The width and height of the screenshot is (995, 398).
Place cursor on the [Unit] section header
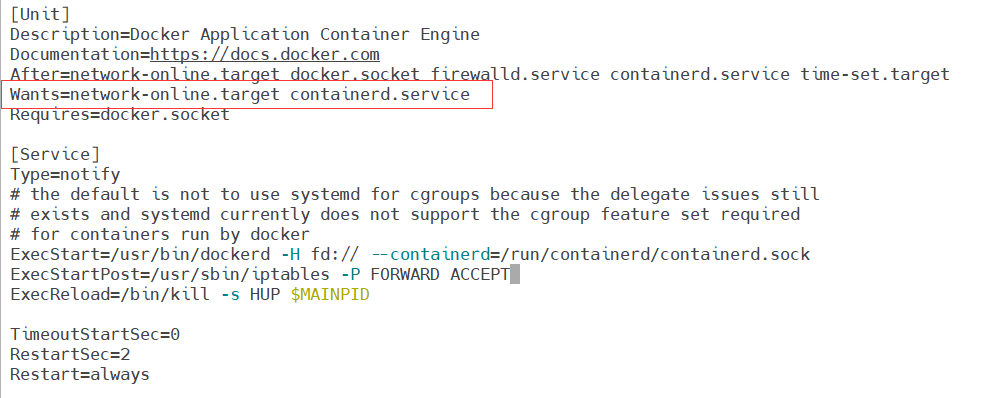click(40, 14)
